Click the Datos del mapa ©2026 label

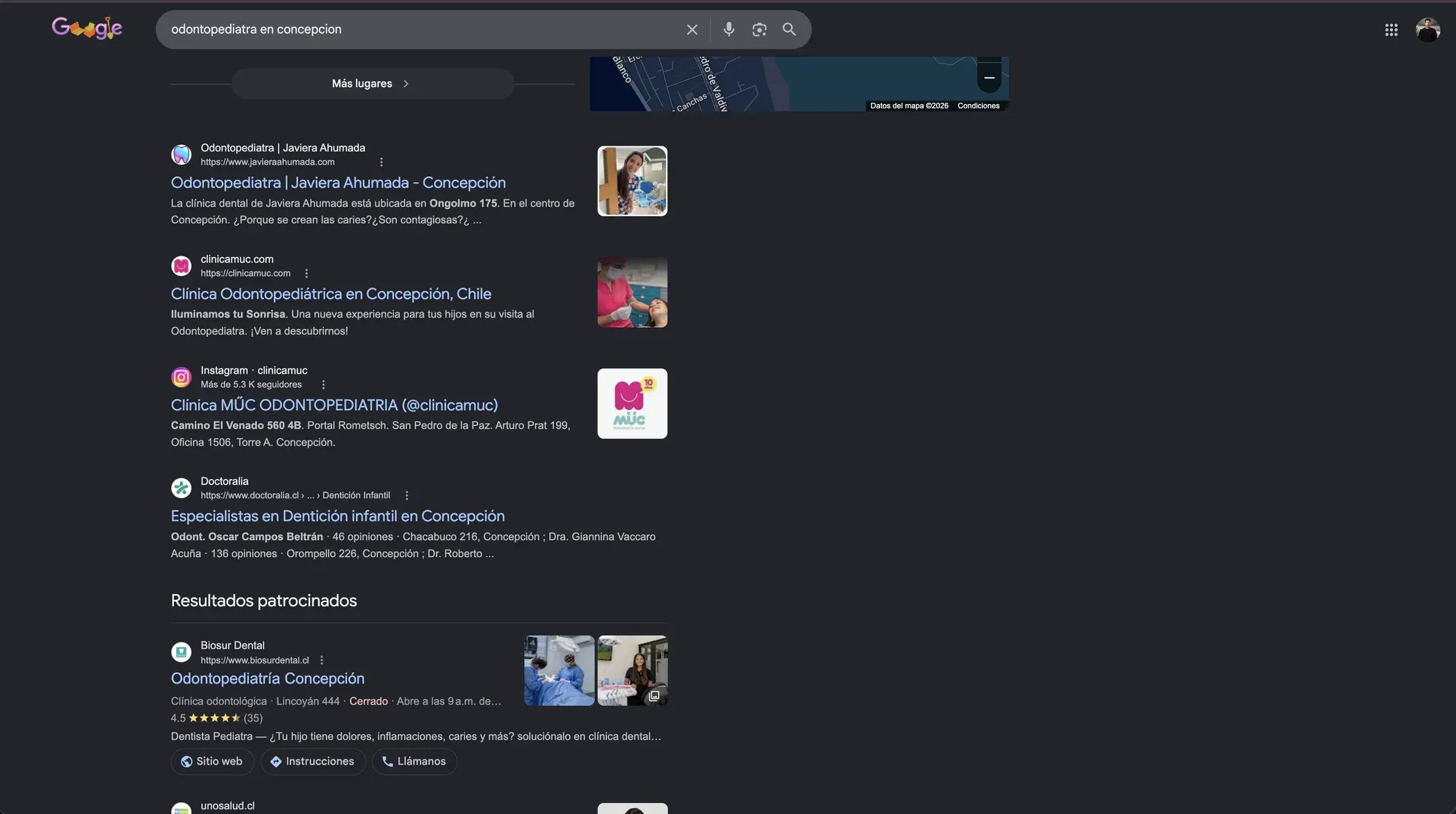click(909, 106)
